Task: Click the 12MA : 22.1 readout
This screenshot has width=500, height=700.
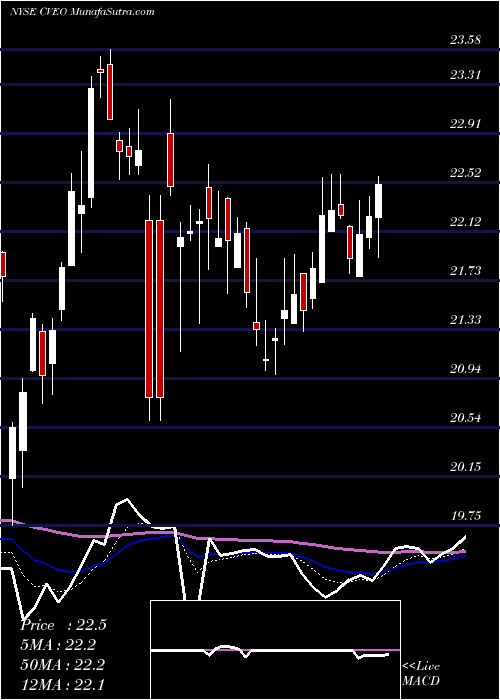Action: (x=63, y=684)
